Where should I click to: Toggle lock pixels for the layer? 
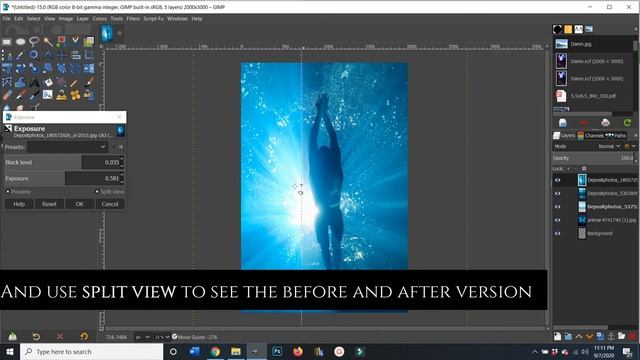568,169
